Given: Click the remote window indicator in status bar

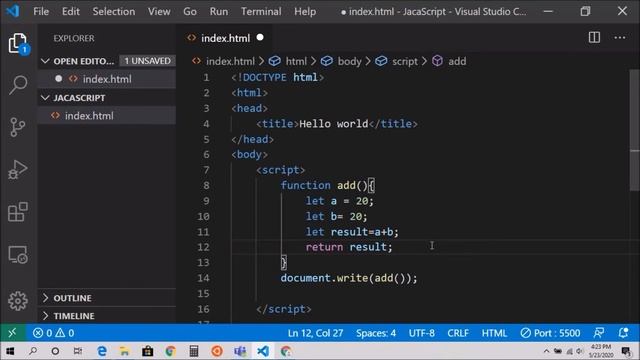Looking at the screenshot, I should coord(12,333).
